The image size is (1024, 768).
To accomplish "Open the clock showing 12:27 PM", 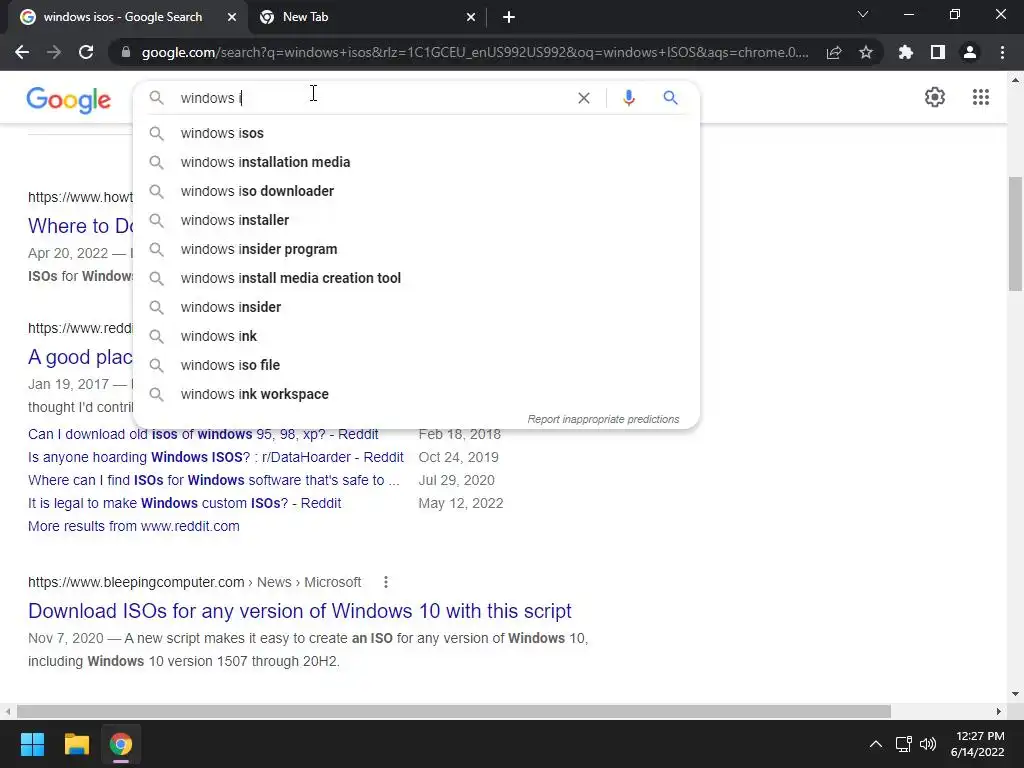I will tap(978, 744).
